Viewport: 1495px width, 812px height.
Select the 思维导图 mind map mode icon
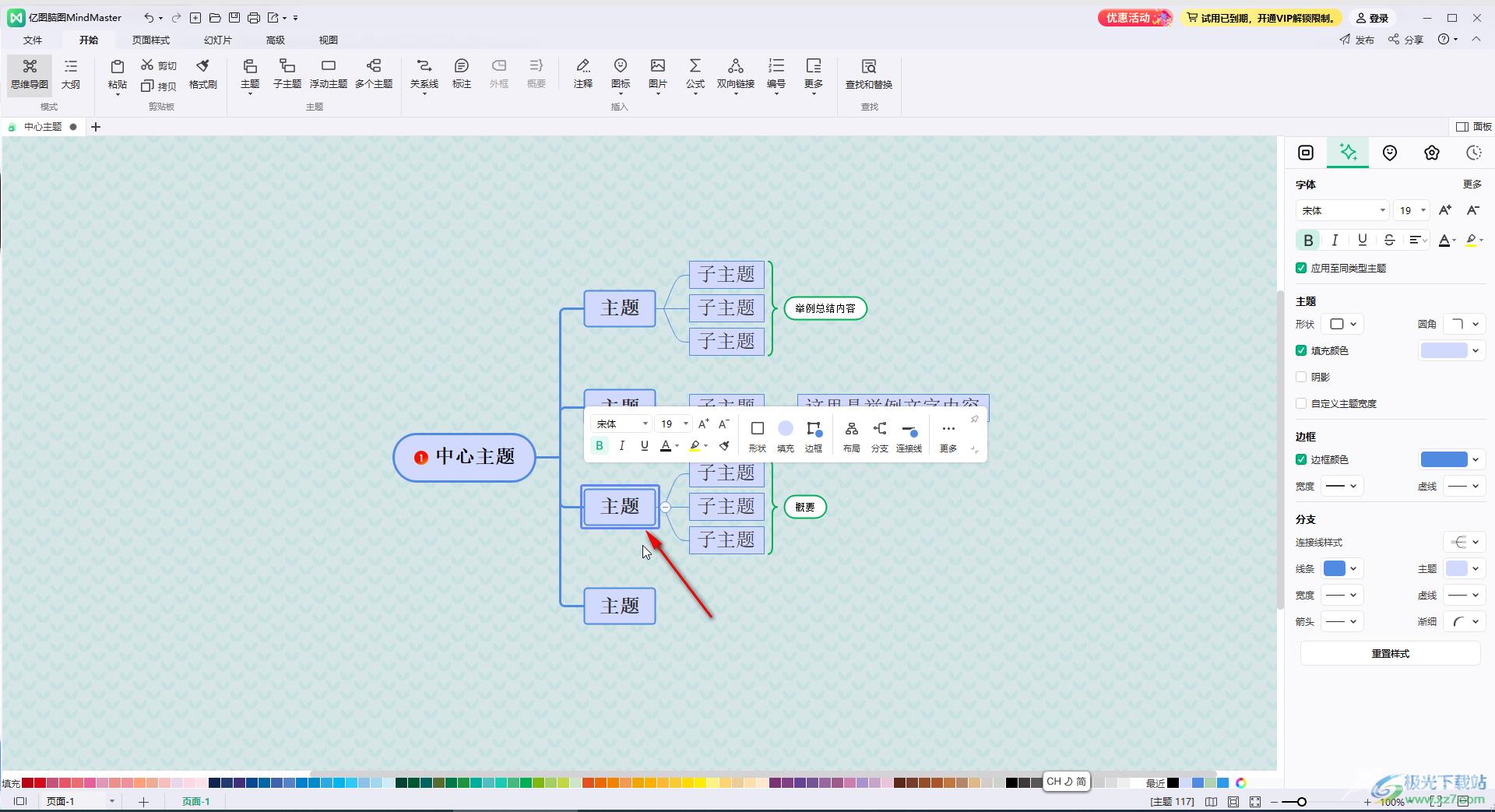pyautogui.click(x=30, y=75)
